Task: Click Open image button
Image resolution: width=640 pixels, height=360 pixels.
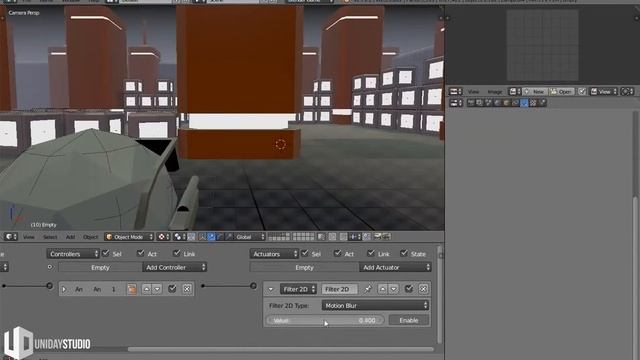Action: tap(561, 92)
